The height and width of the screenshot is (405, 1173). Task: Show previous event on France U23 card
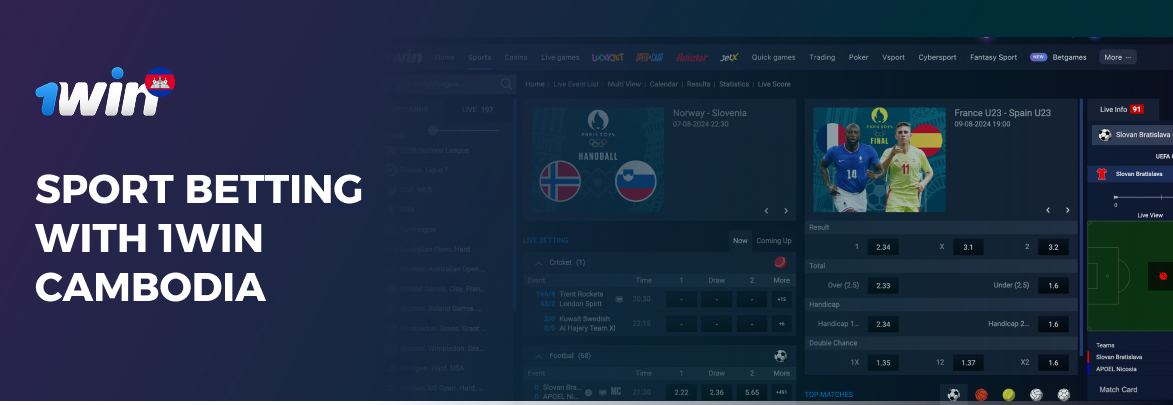[x=1048, y=211]
